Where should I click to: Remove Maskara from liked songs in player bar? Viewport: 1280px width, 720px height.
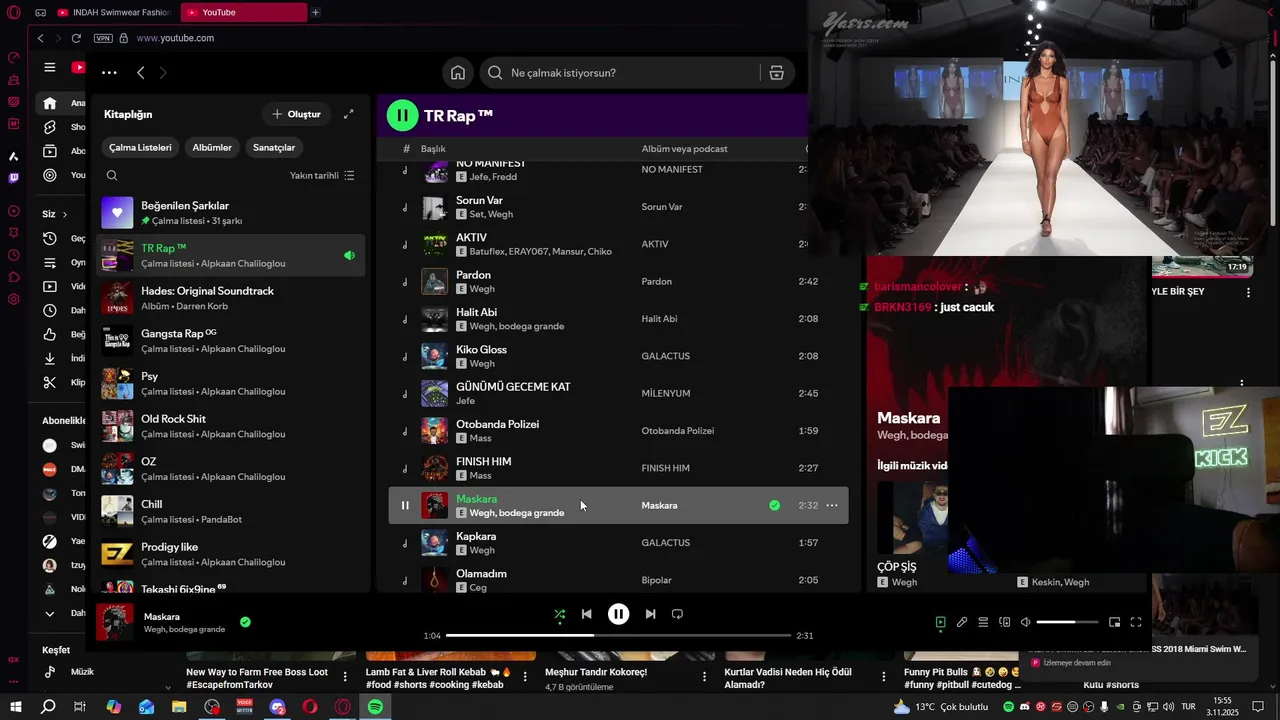coord(245,622)
